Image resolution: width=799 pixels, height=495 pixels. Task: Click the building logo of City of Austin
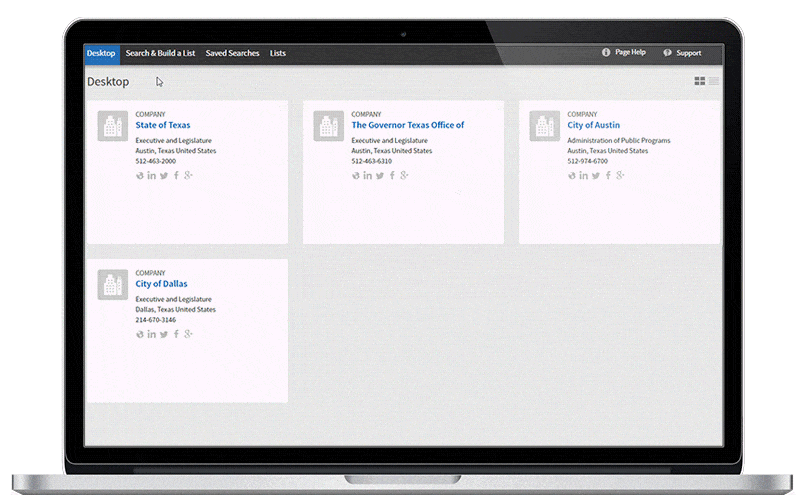point(545,127)
